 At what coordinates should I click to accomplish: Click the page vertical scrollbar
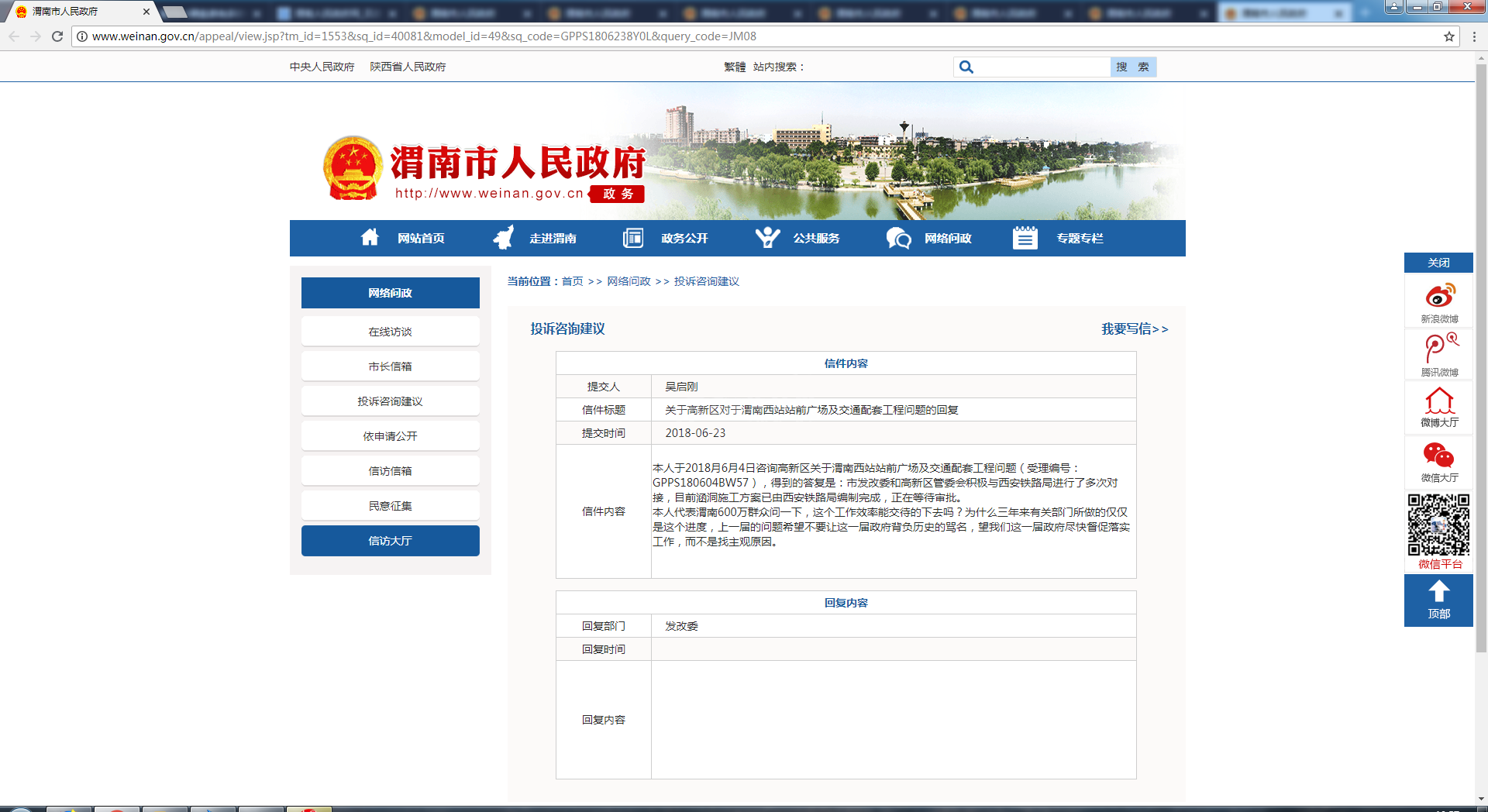[x=1481, y=356]
